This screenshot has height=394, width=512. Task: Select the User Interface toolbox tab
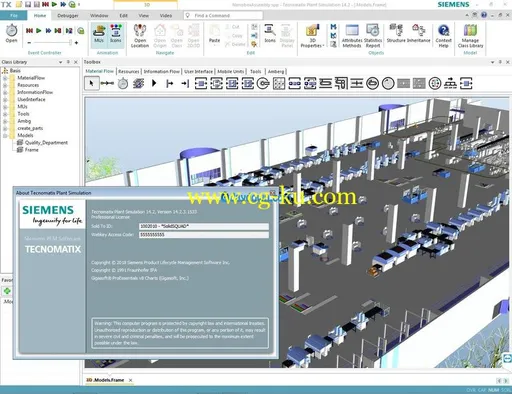(x=198, y=71)
